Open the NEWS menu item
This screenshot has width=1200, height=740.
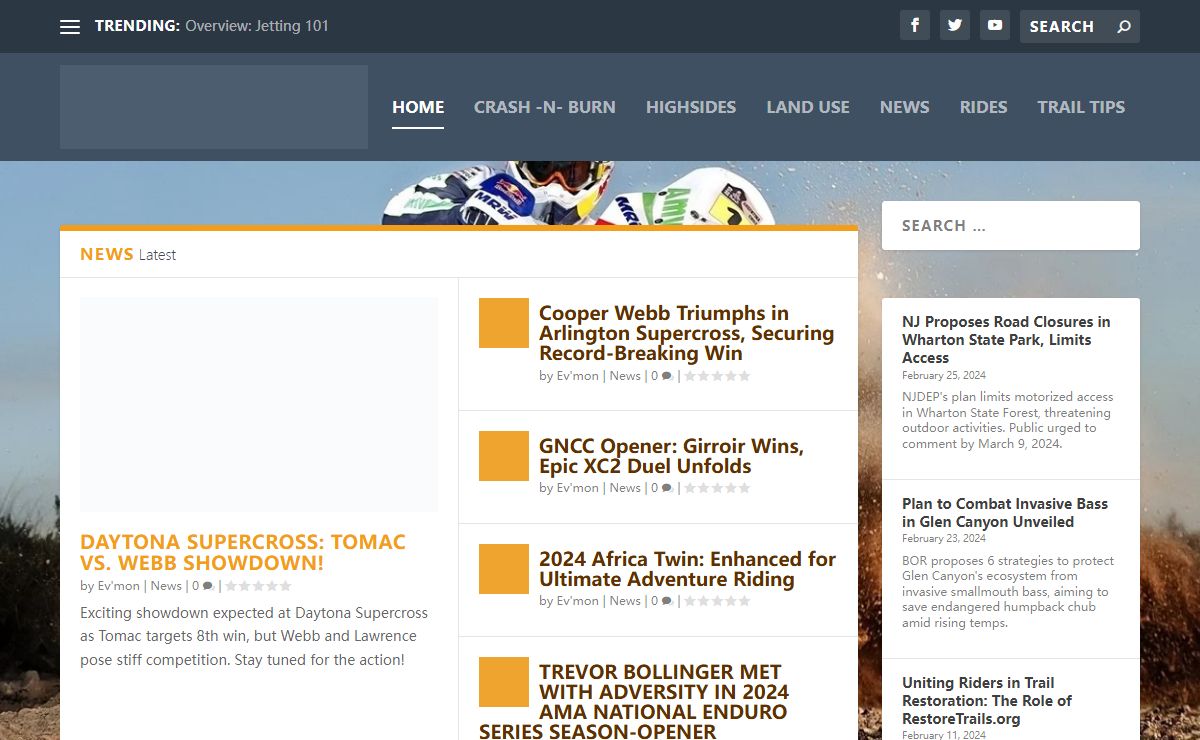coord(905,107)
